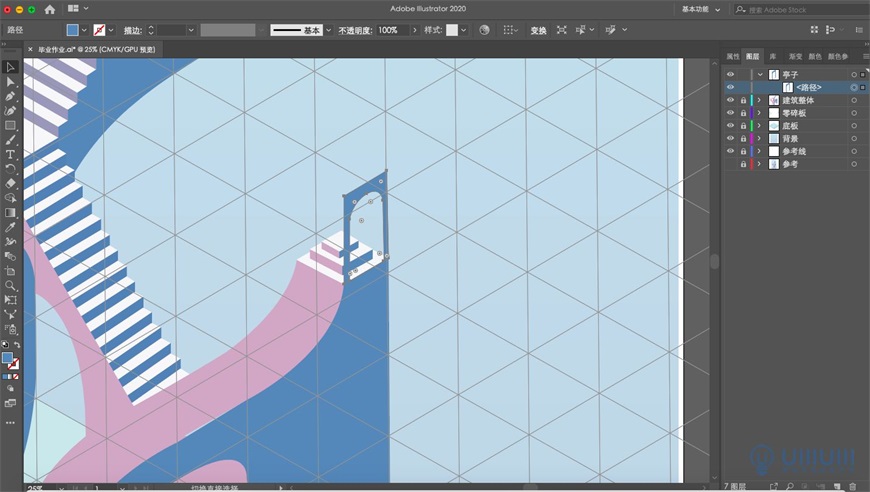The width and height of the screenshot is (870, 492).
Task: Hide the <路径> sublayer
Action: click(x=730, y=87)
